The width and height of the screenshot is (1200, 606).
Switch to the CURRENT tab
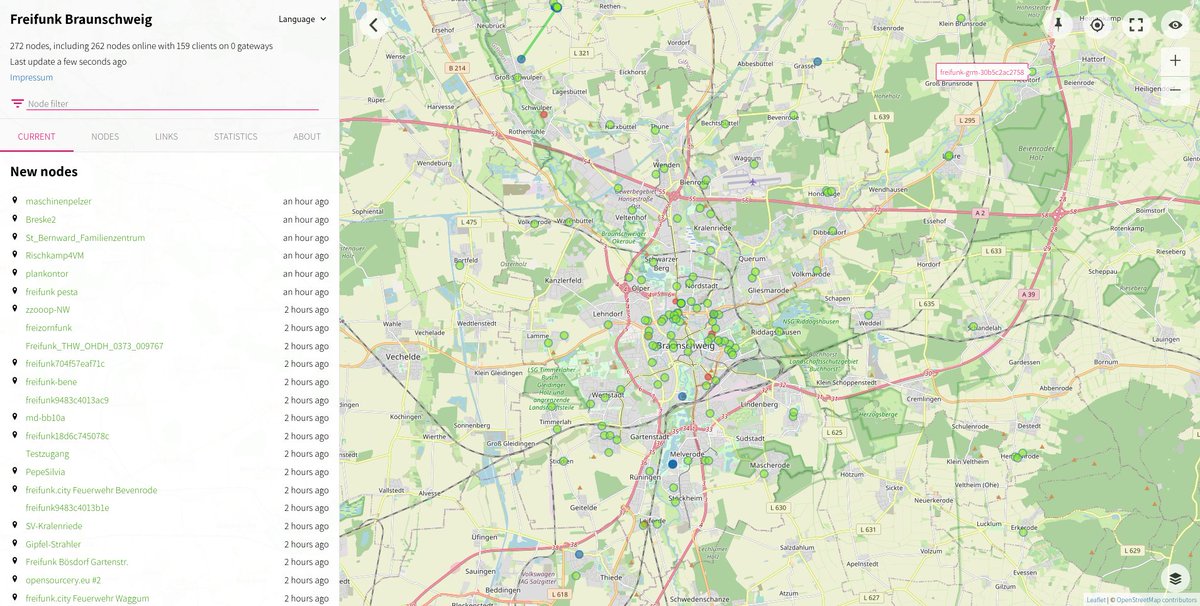(37, 137)
